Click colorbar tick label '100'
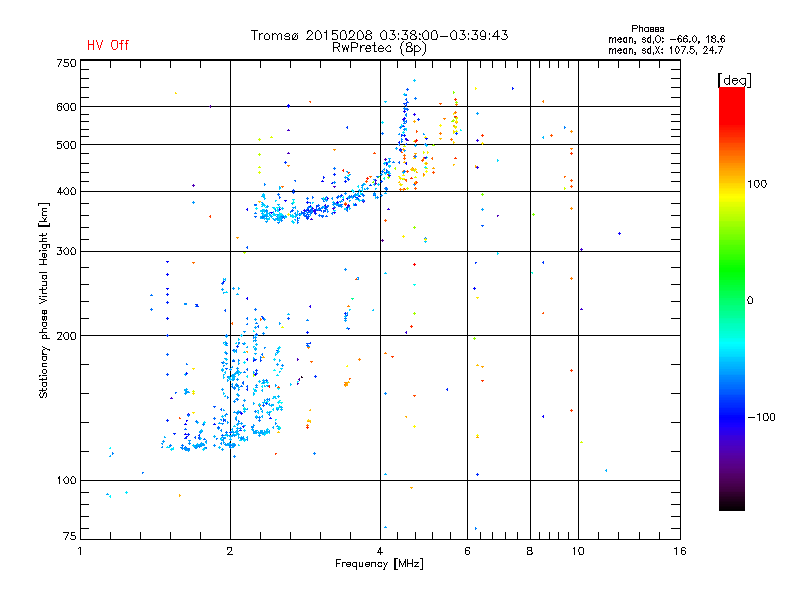 coord(757,184)
